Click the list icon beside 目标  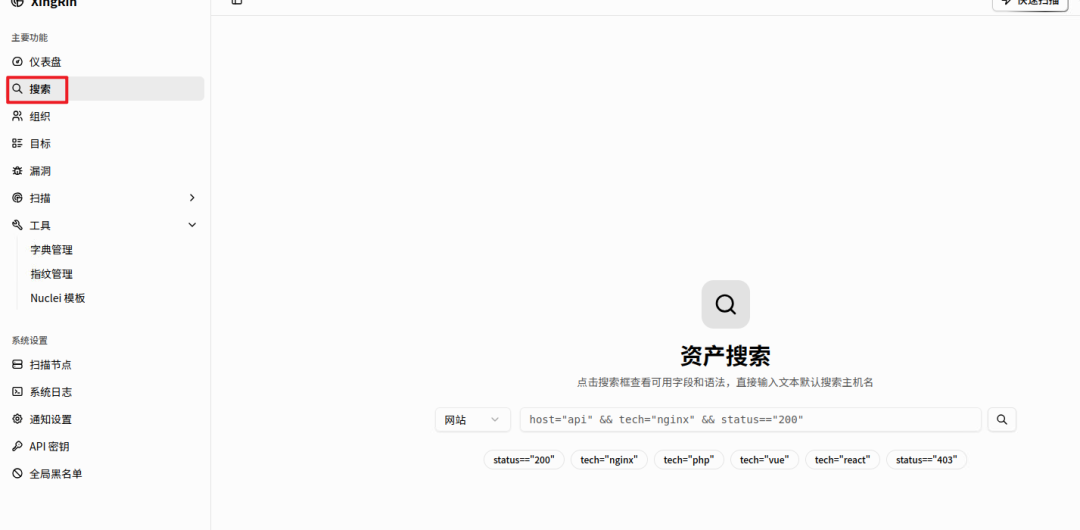click(x=18, y=143)
